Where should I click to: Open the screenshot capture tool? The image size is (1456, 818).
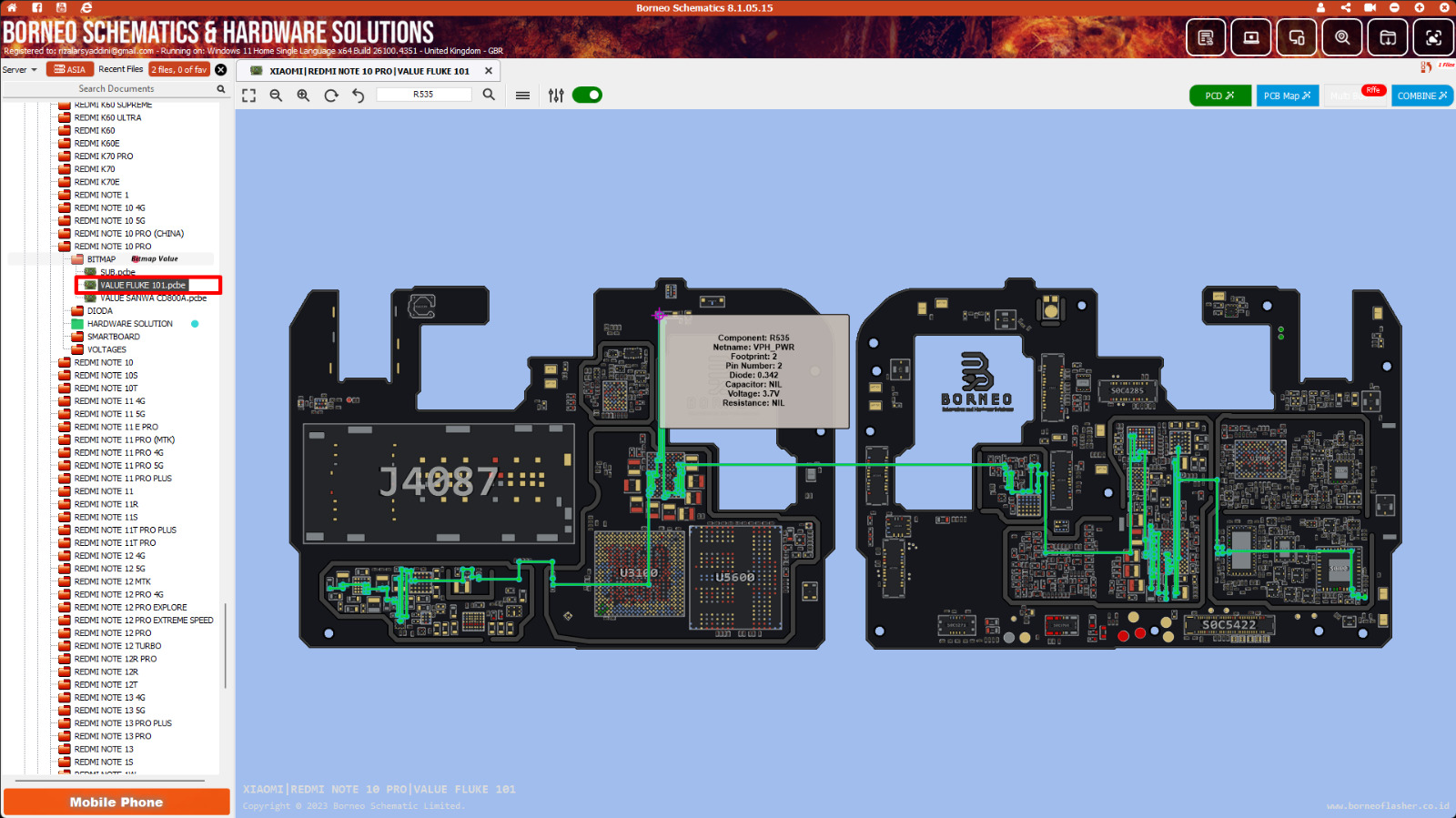click(x=1433, y=37)
